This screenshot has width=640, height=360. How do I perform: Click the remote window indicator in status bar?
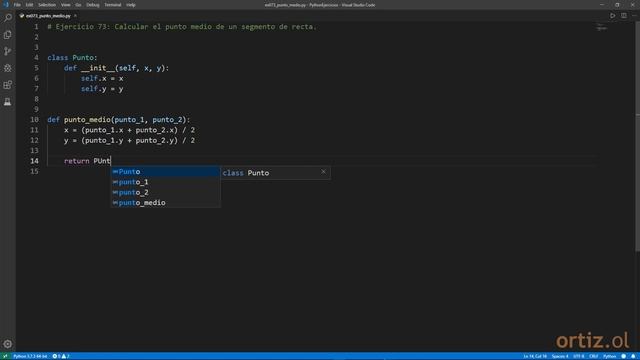[x=5, y=356]
